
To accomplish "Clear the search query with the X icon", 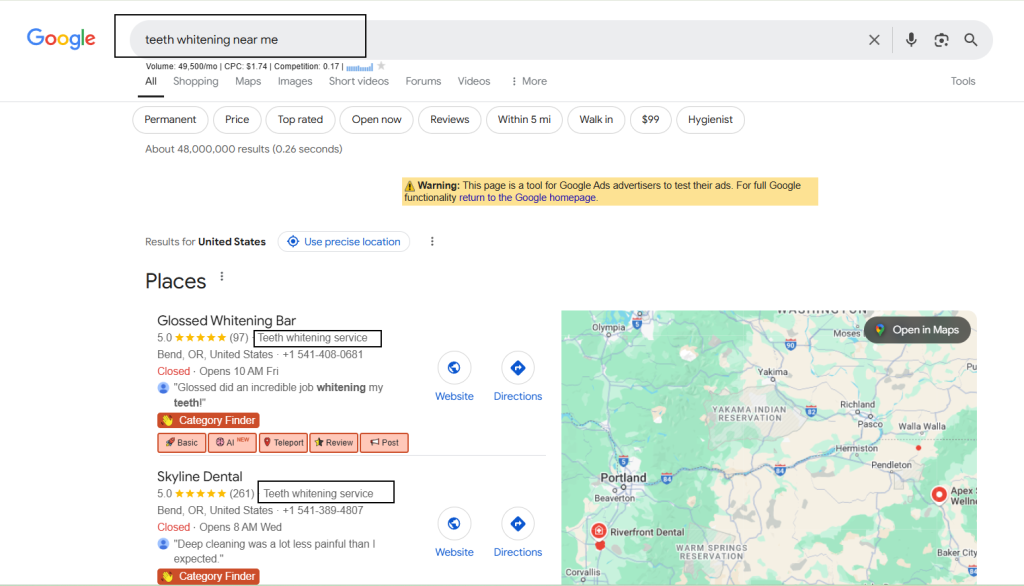I will tap(874, 40).
